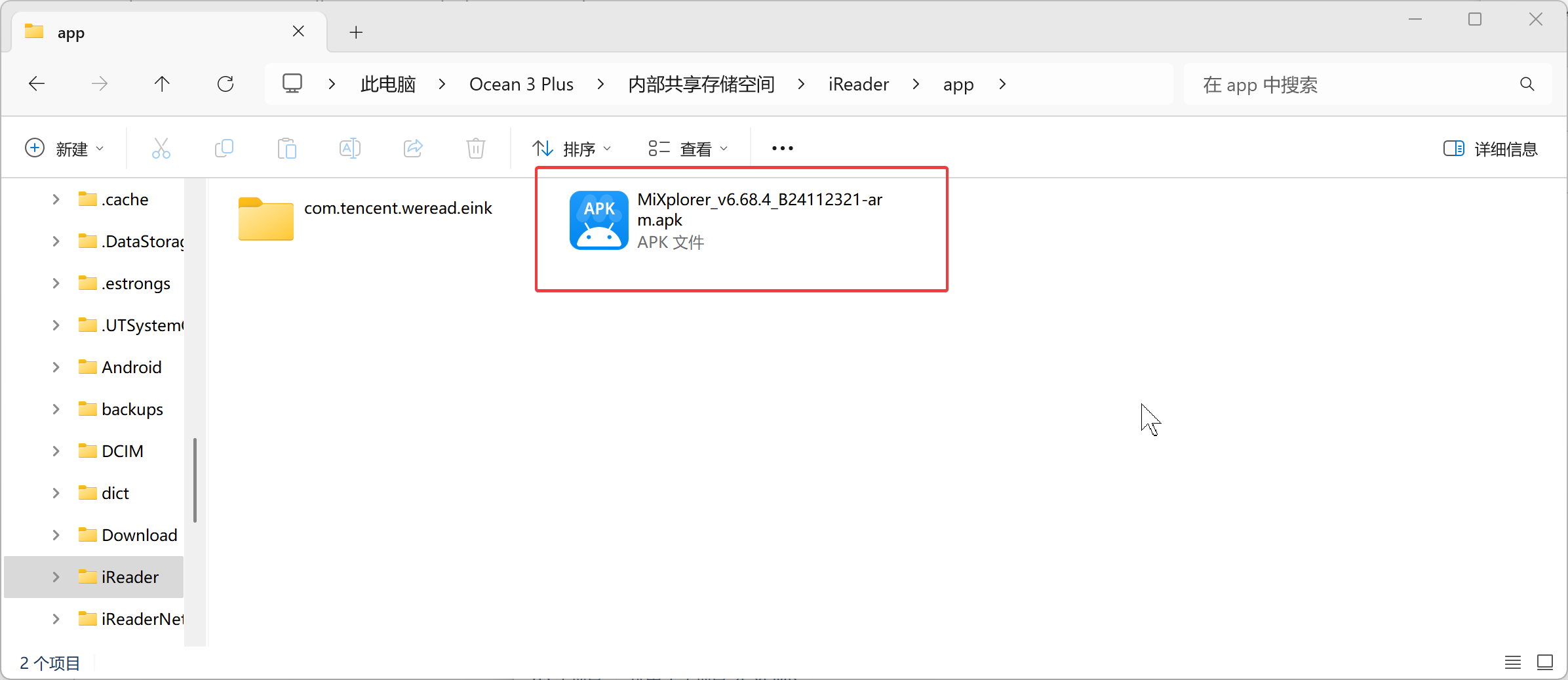This screenshot has height=680, width=1568.
Task: Expand the Android folder tree node
Action: coord(56,367)
